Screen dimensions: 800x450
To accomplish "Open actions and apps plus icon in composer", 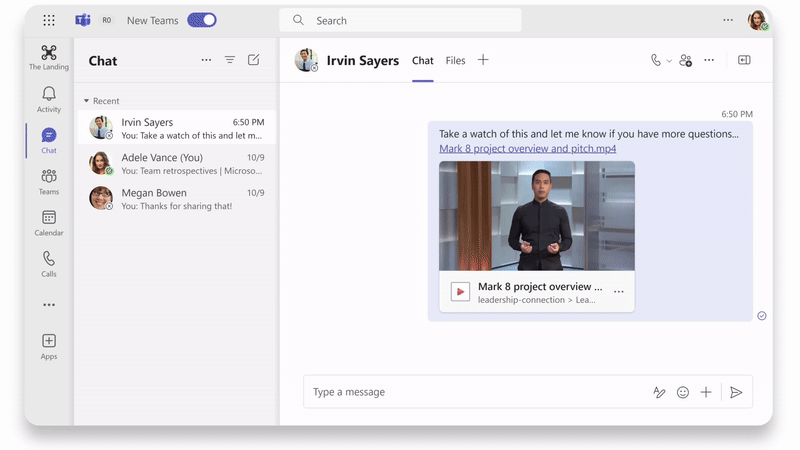I will pos(706,392).
